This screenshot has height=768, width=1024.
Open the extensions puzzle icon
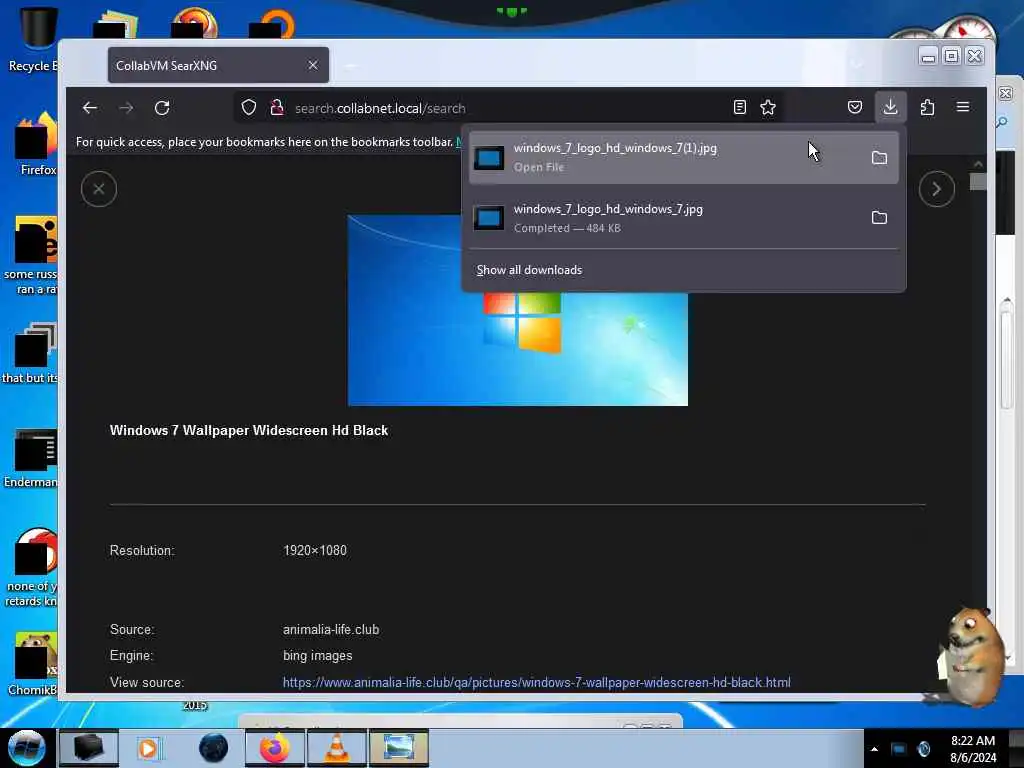pos(927,107)
